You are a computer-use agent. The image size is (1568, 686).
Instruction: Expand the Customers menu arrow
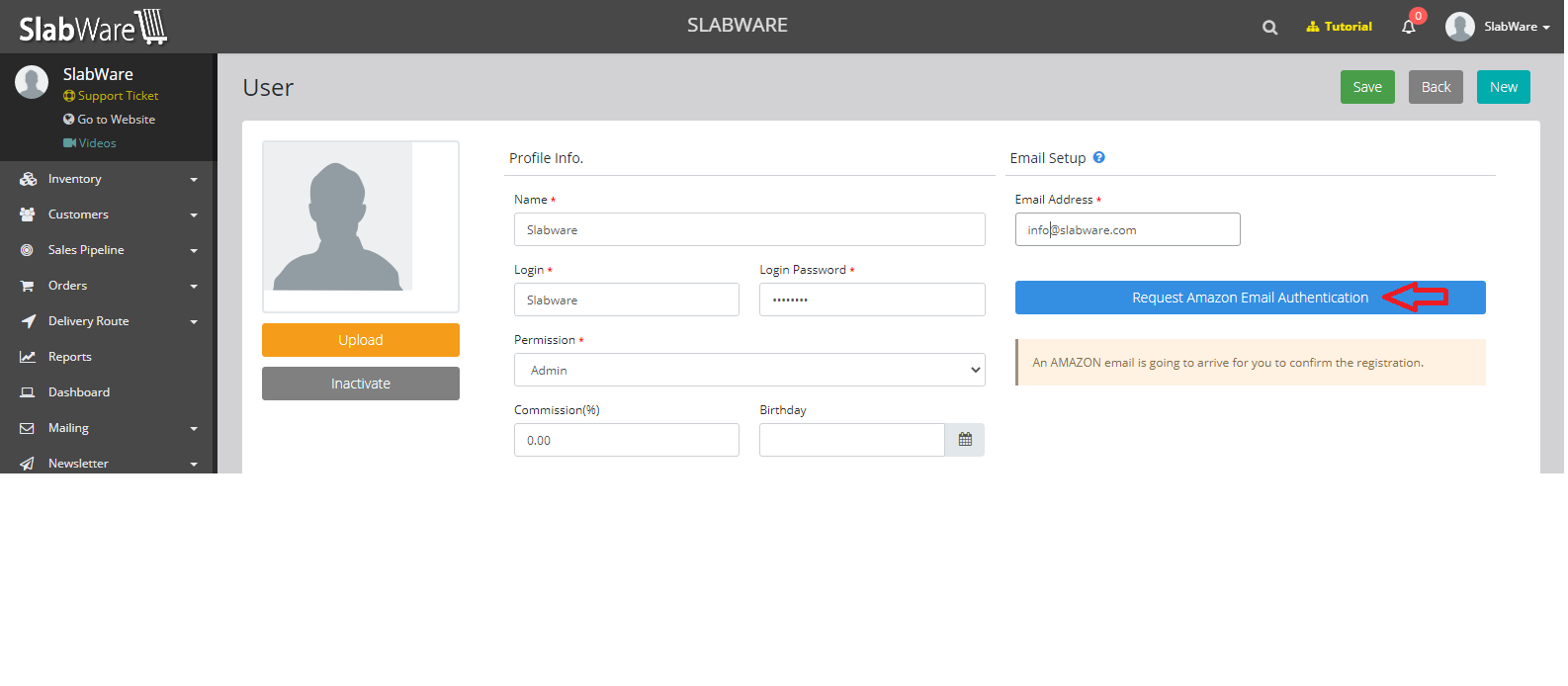coord(194,215)
